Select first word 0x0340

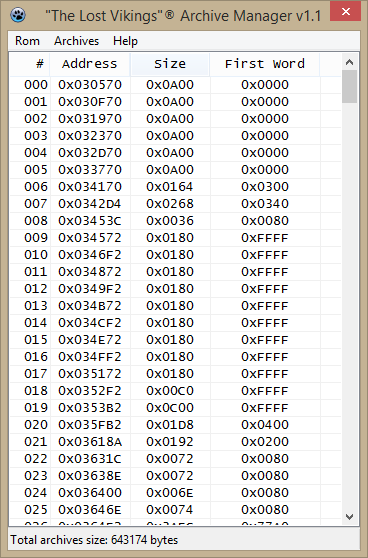[265, 204]
